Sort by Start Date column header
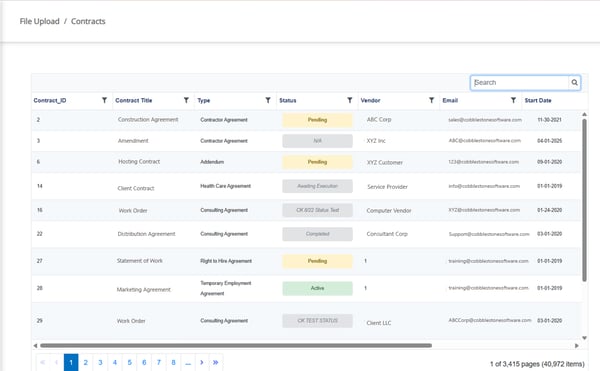 tap(538, 101)
